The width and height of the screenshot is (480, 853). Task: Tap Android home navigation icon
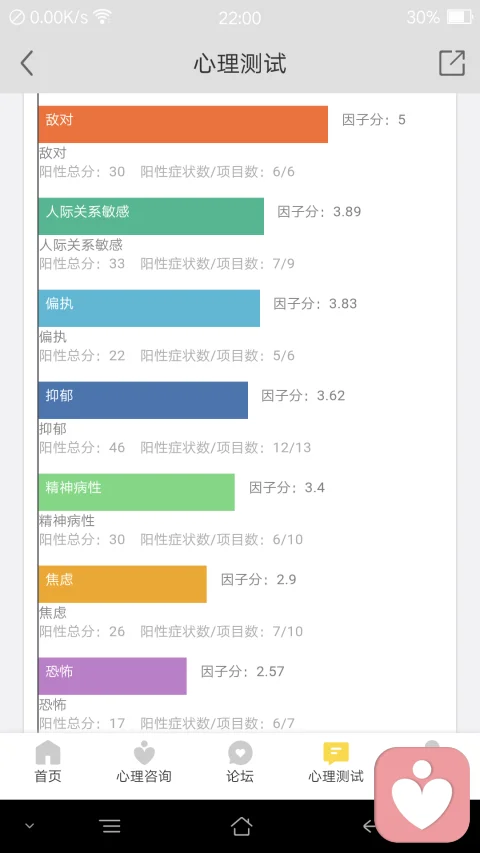[x=241, y=826]
